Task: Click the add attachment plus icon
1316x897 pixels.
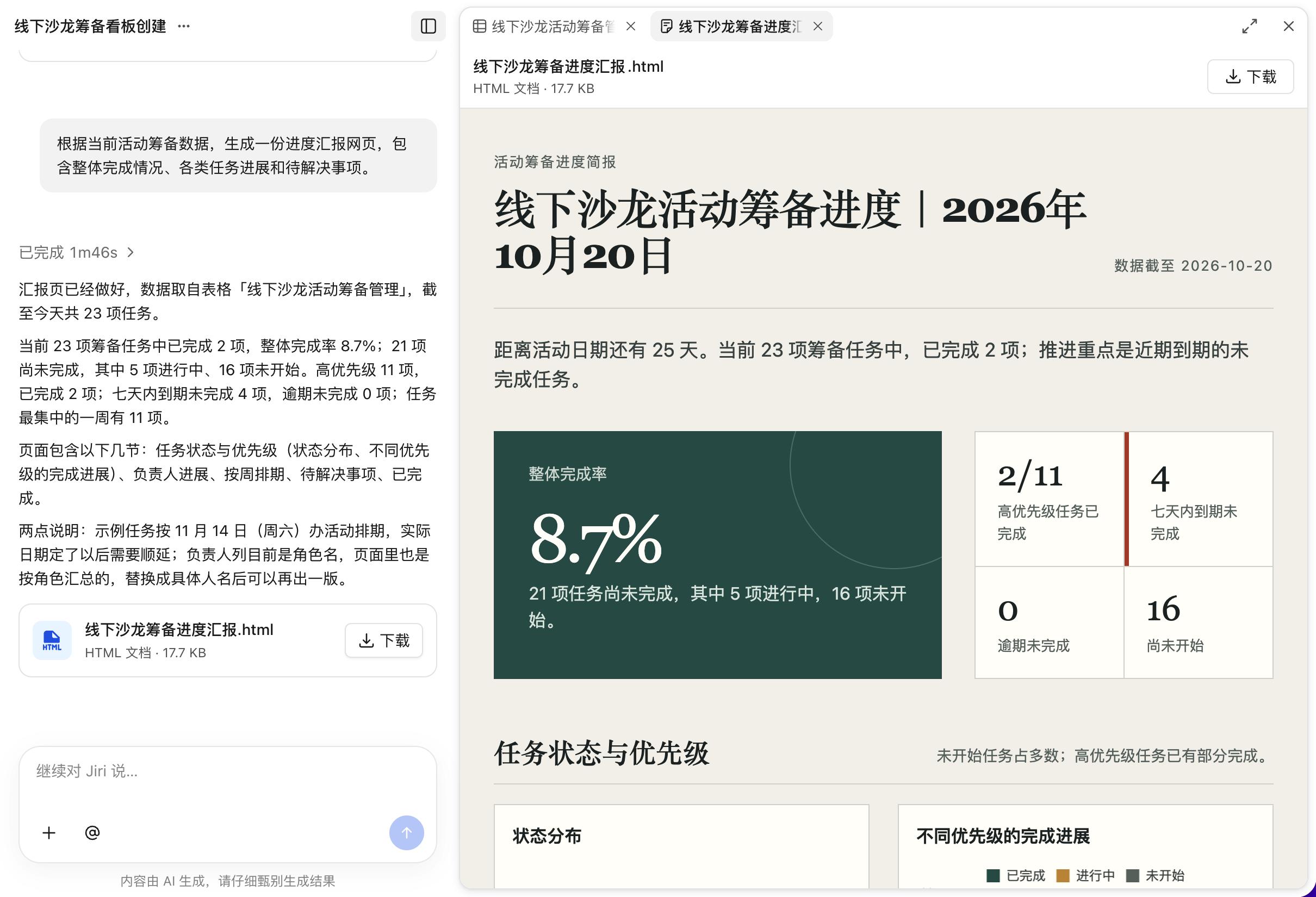Action: point(49,832)
